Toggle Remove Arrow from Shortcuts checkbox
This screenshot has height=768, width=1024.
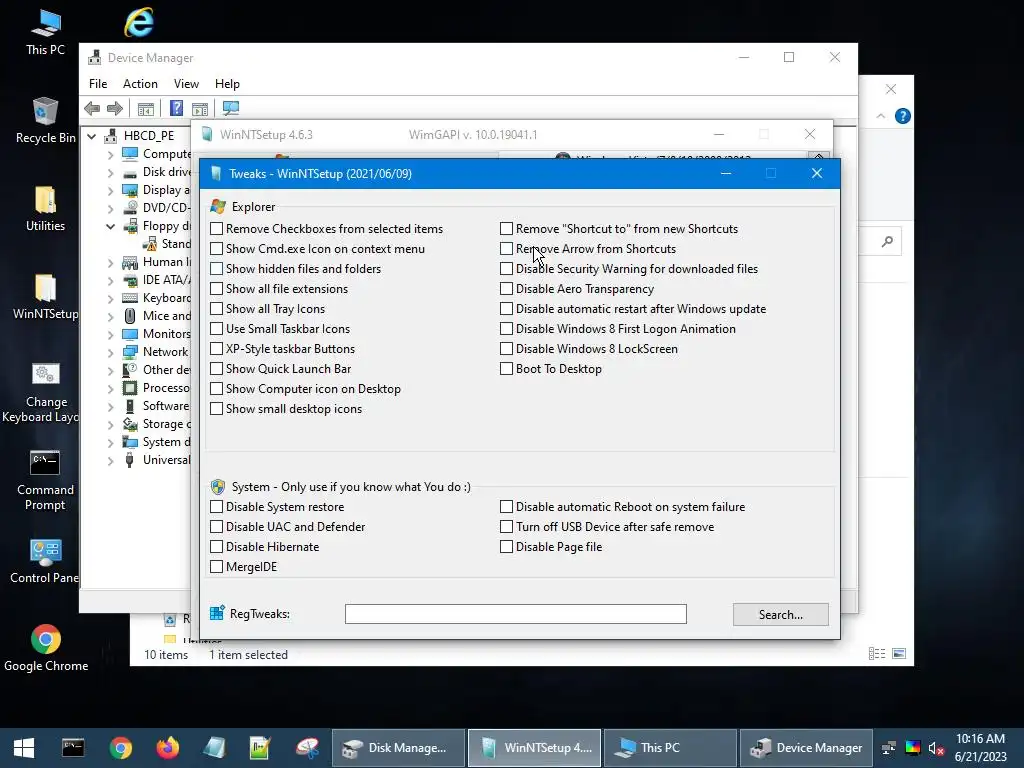tap(506, 249)
